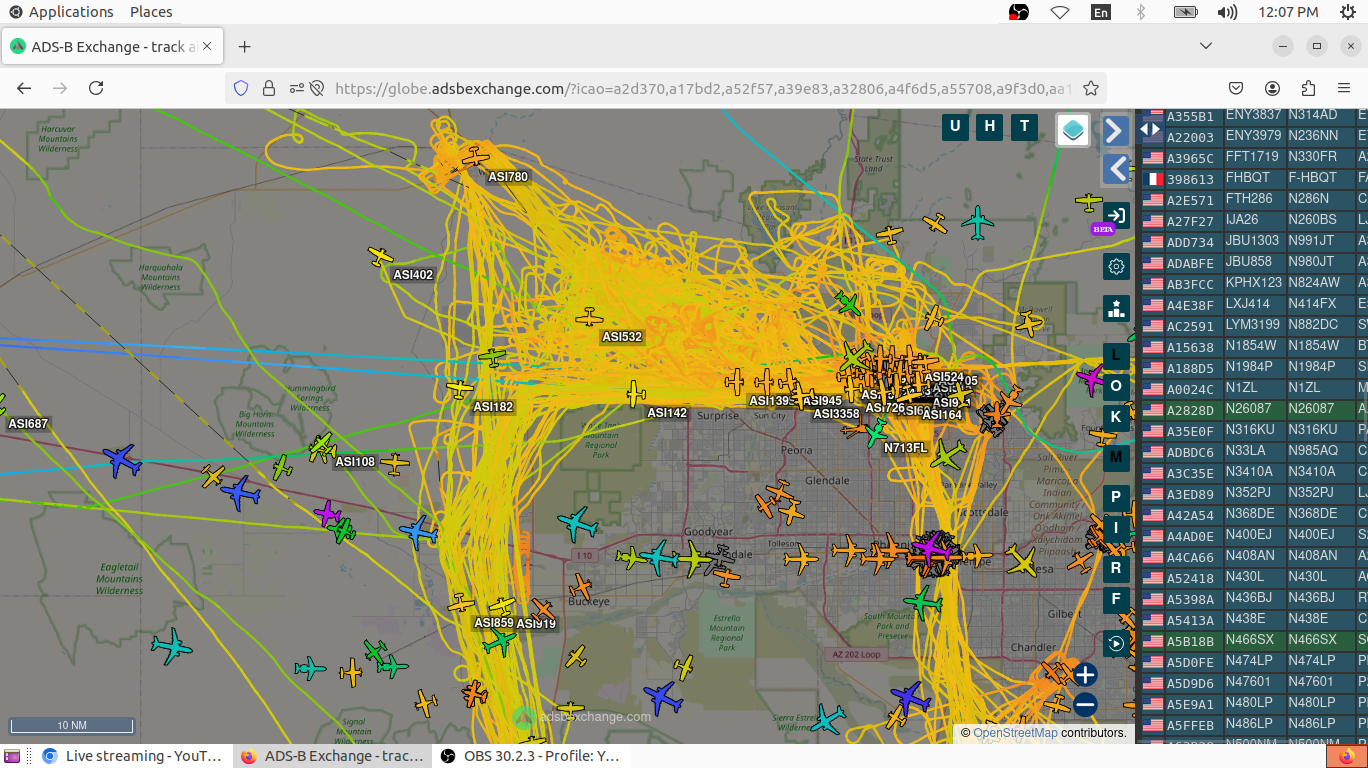The image size is (1368, 768).
Task: Open the OpenStreetMap attribution link
Action: (x=1015, y=733)
